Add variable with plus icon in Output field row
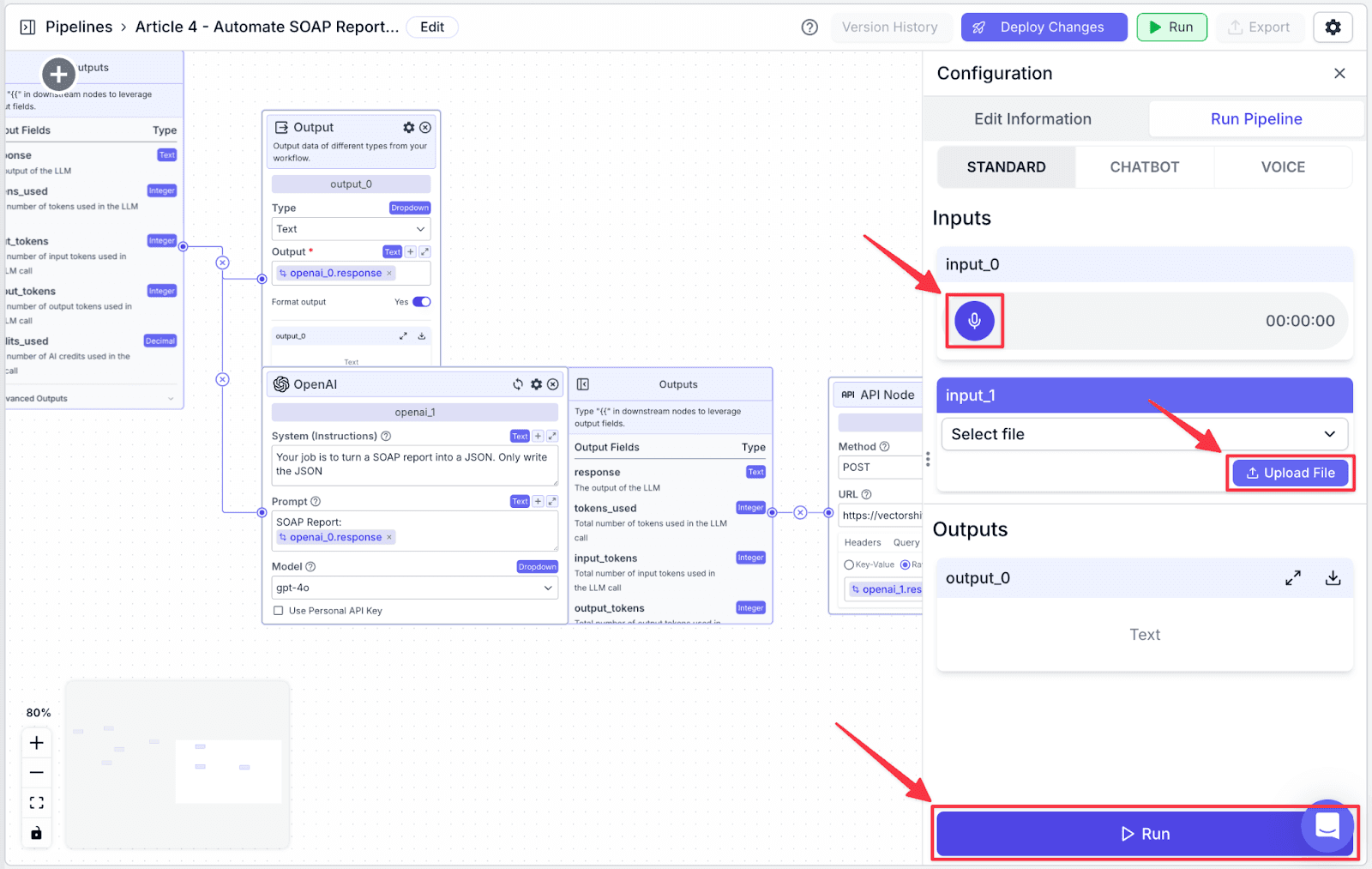1372x869 pixels. [411, 251]
